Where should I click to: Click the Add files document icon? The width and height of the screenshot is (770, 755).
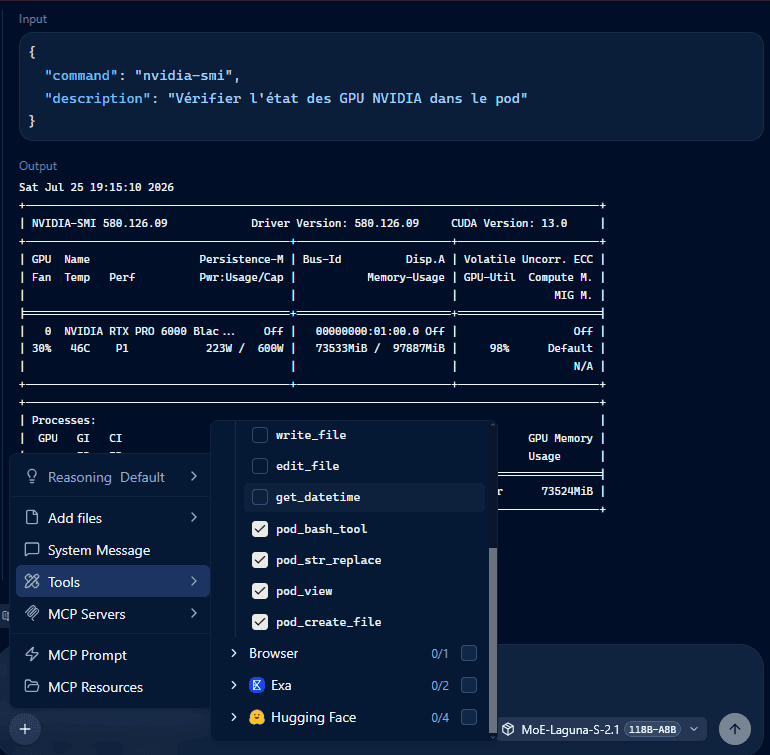coord(32,517)
